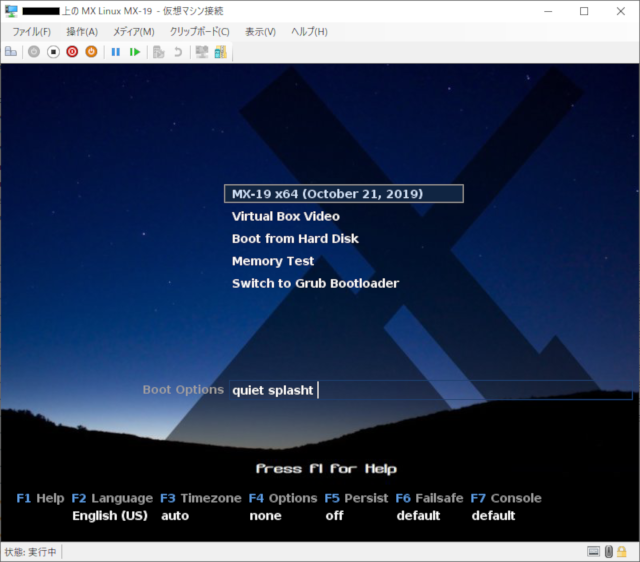The height and width of the screenshot is (562, 640).
Task: Minimize the VM connection window
Action: (548, 11)
